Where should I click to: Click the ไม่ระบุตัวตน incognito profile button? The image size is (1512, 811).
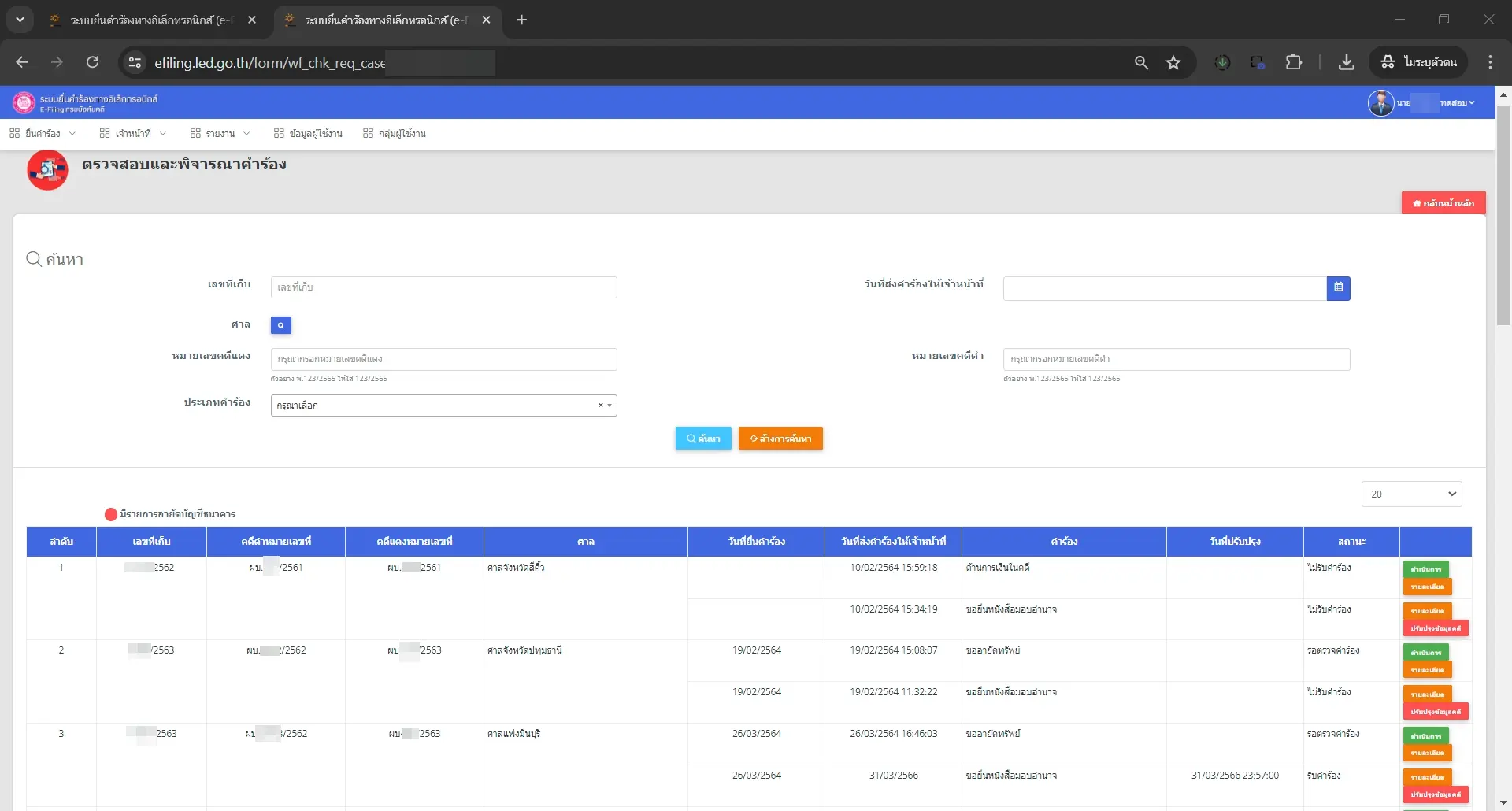tap(1419, 62)
